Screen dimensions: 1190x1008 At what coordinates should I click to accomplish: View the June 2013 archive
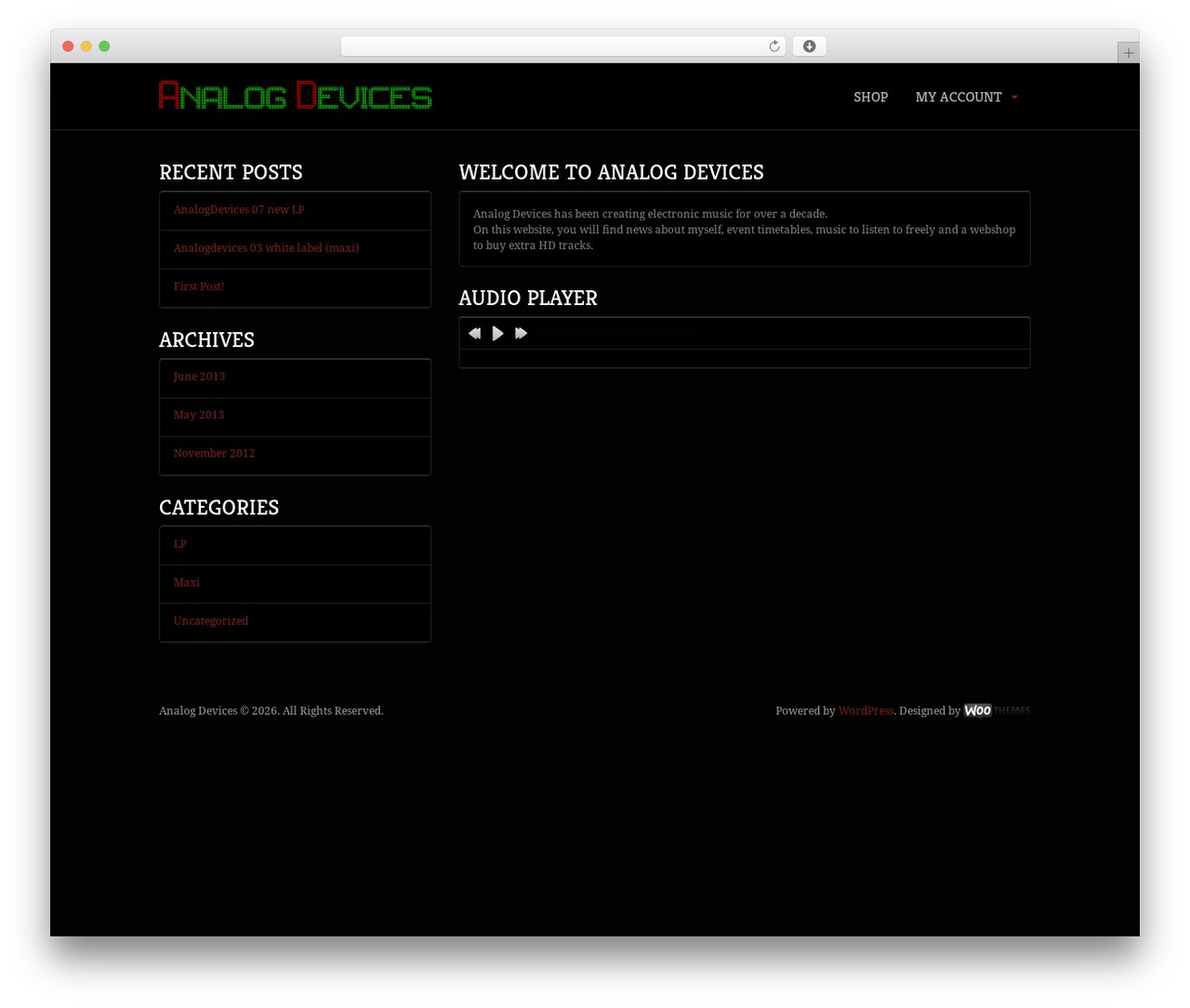[x=199, y=377]
